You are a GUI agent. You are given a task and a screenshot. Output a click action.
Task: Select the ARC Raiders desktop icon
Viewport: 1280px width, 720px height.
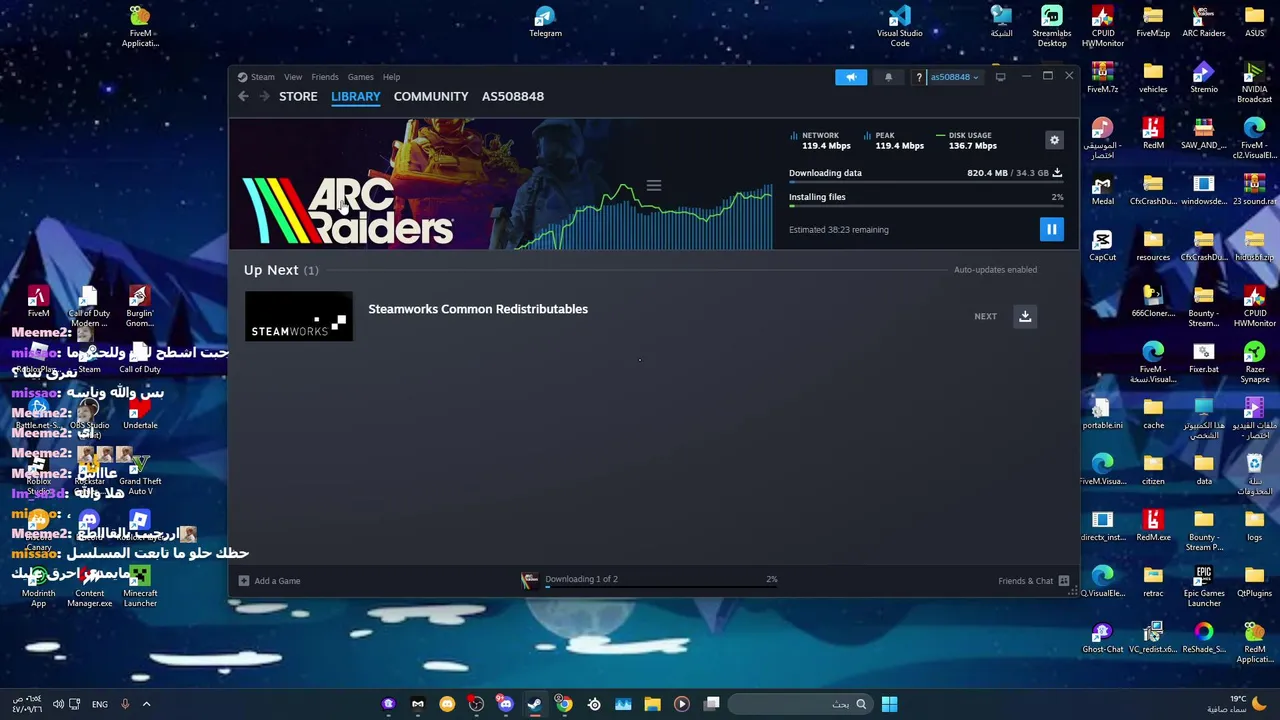click(x=1204, y=22)
